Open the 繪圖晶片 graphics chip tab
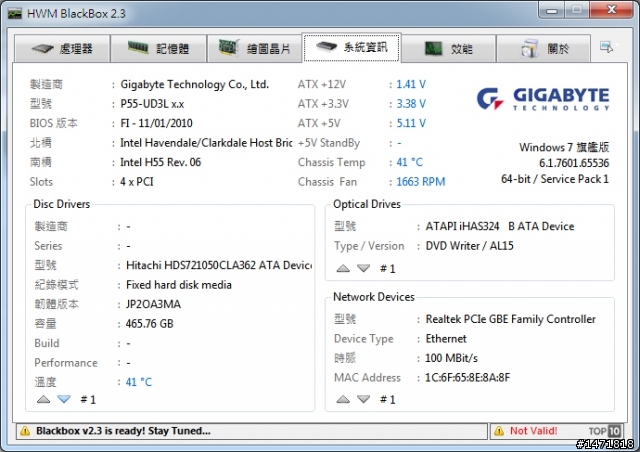This screenshot has width=640, height=452. click(254, 49)
